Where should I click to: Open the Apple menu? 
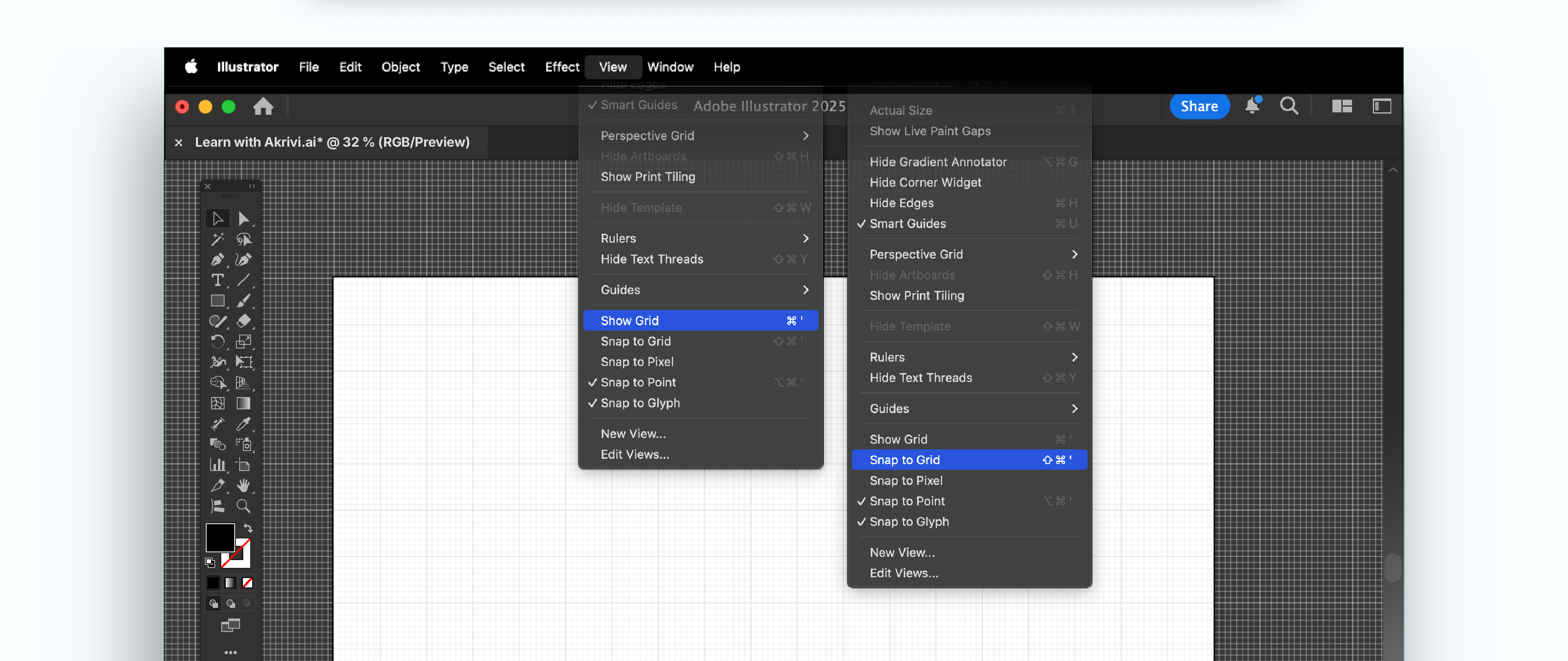[x=191, y=67]
